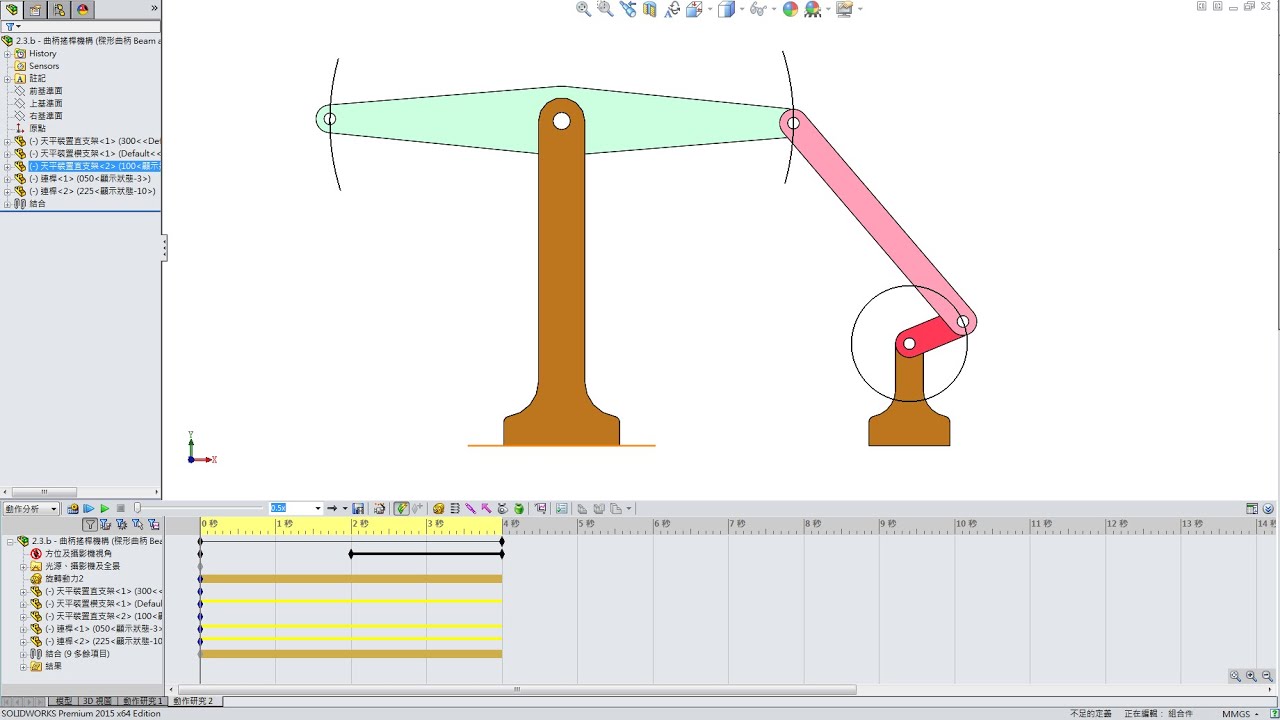1280x720 pixels.
Task: Click Previous View icon
Action: point(627,9)
